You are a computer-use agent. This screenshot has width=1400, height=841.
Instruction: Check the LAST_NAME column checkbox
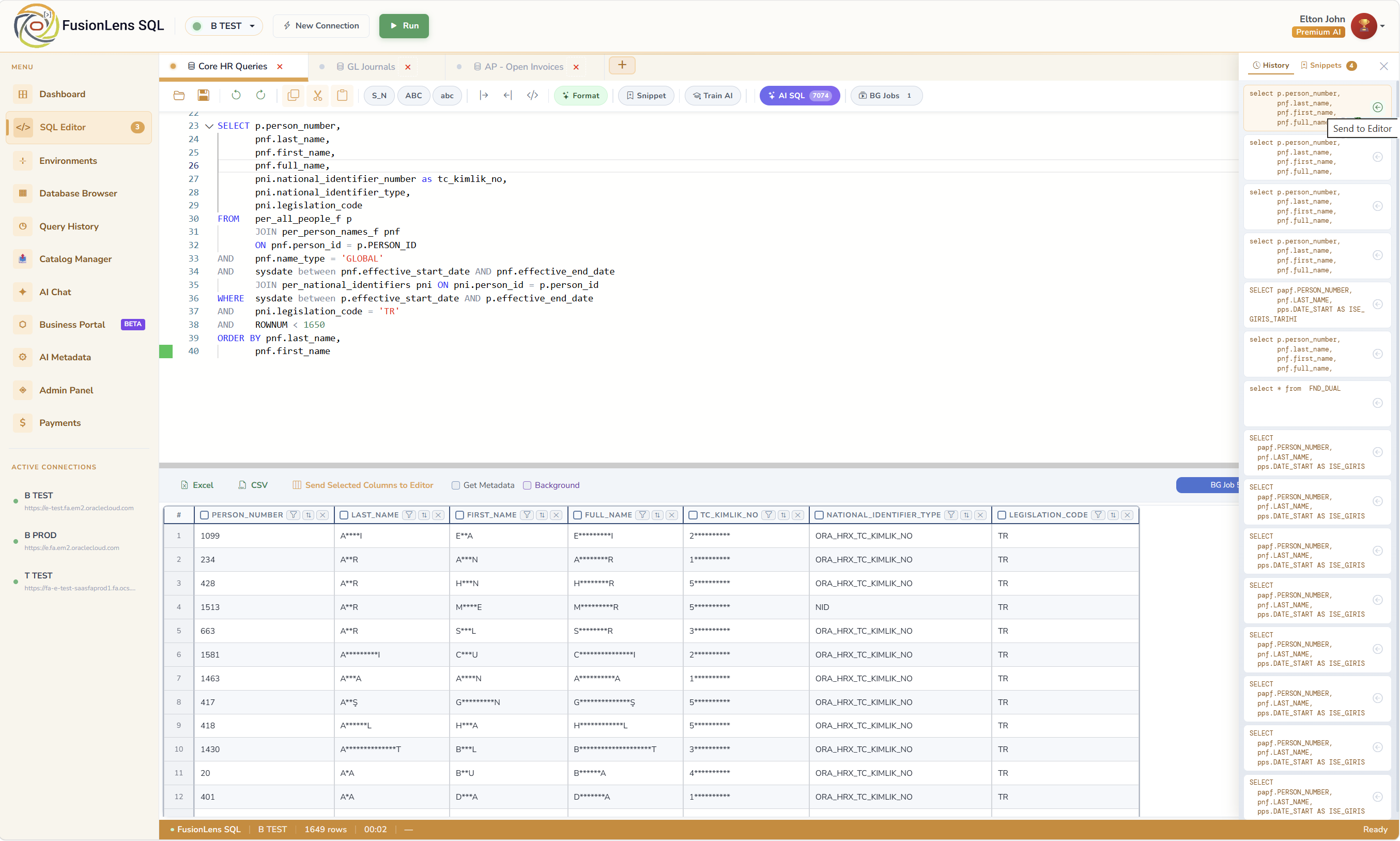click(x=344, y=515)
